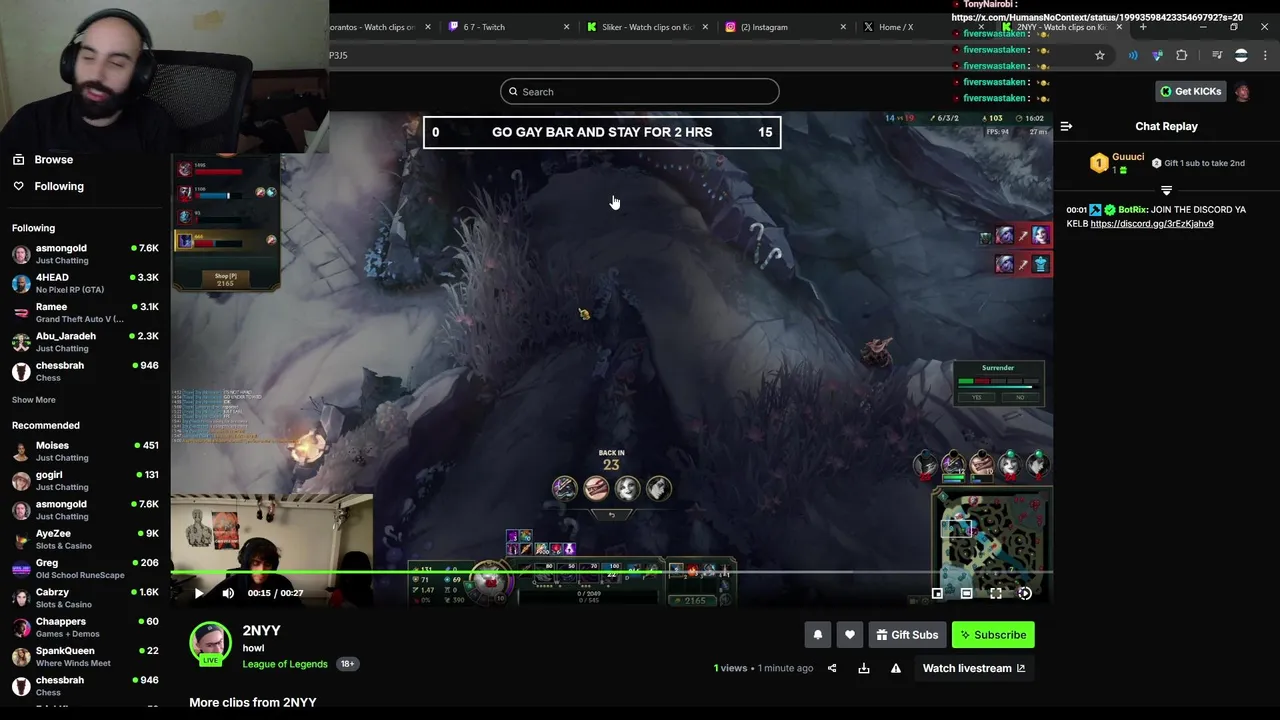Open browser extensions puzzle icon
The image size is (1280, 720).
tap(1182, 56)
